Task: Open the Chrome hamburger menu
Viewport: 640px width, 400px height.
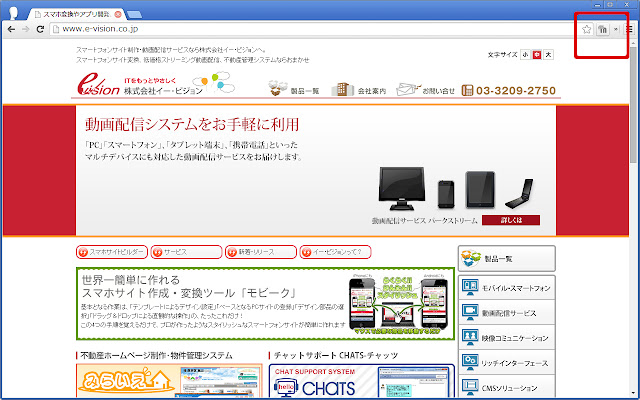Action: coord(630,29)
